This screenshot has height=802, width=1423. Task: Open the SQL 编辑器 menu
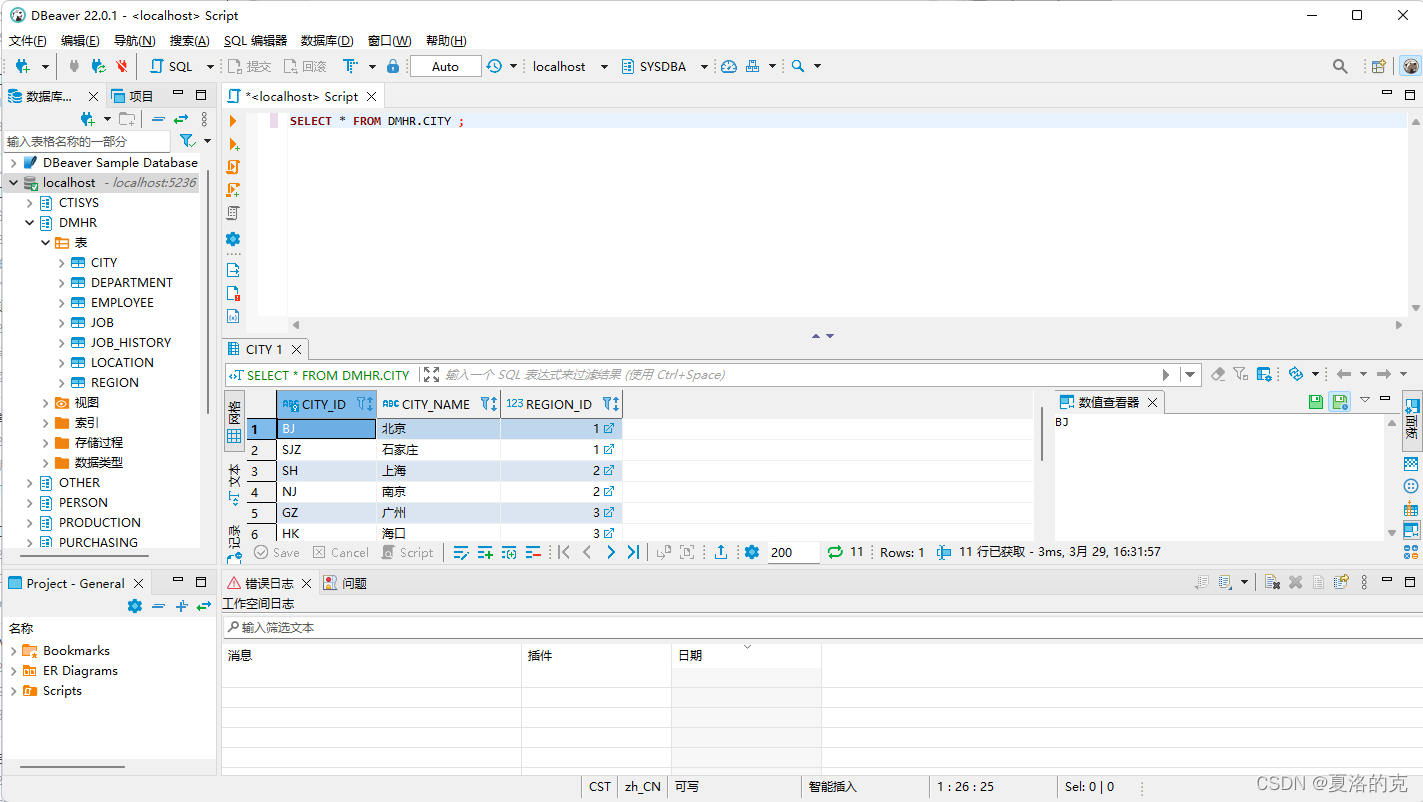(x=255, y=40)
